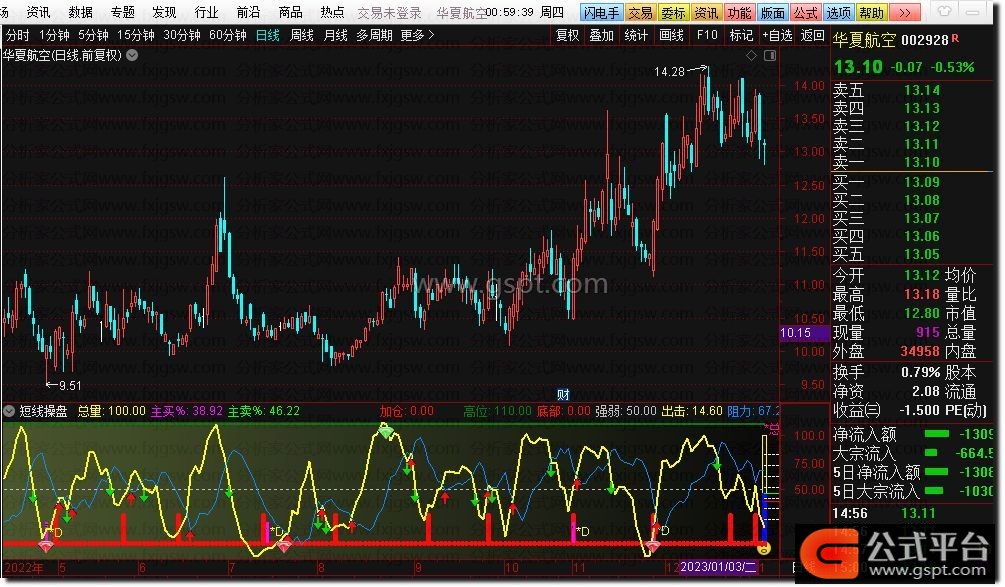Click the 9.51 low price label
The width and height of the screenshot is (1005, 587).
click(71, 386)
